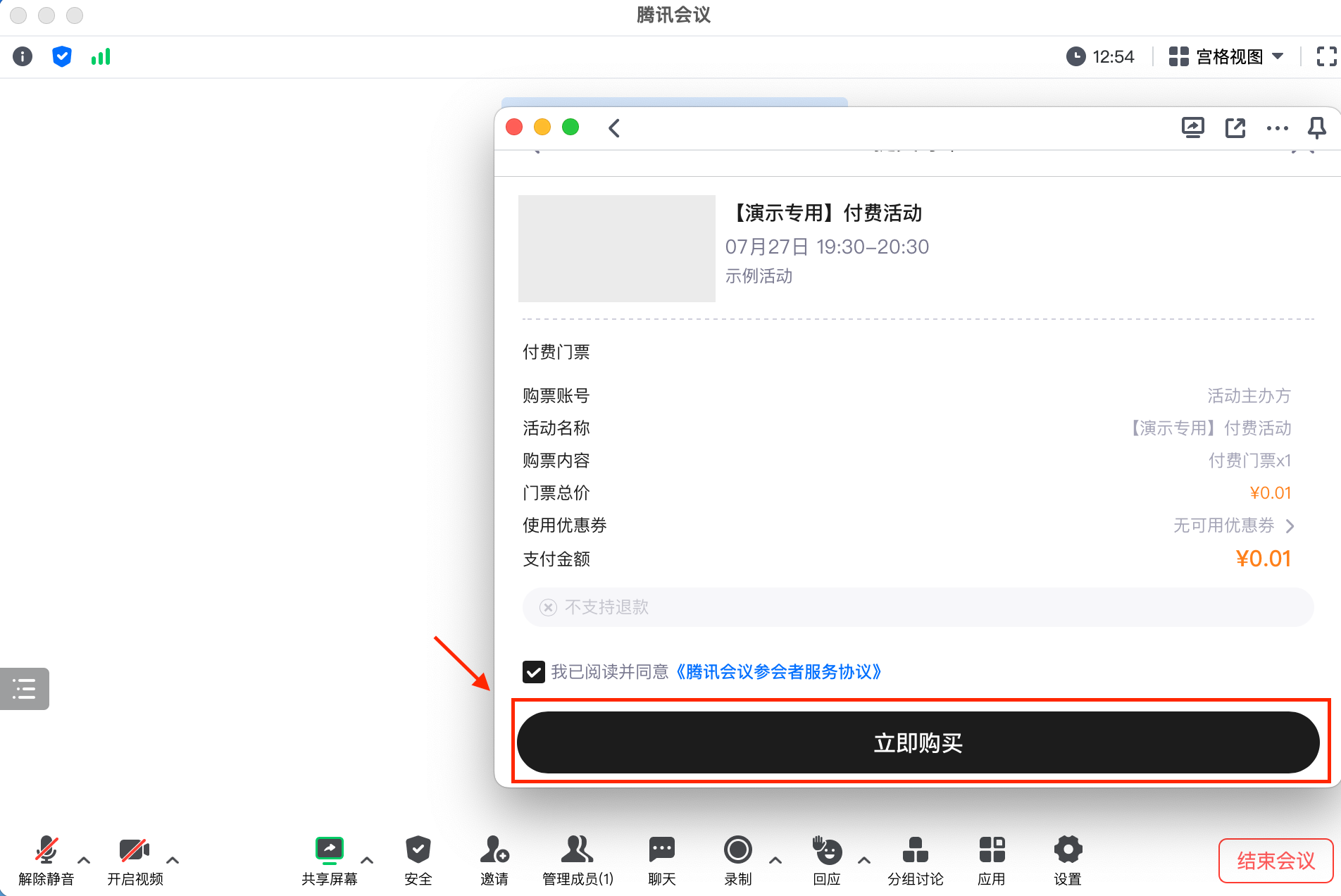Click the 活动主办方 account value
Screen dimensions: 1341x896
click(1249, 396)
